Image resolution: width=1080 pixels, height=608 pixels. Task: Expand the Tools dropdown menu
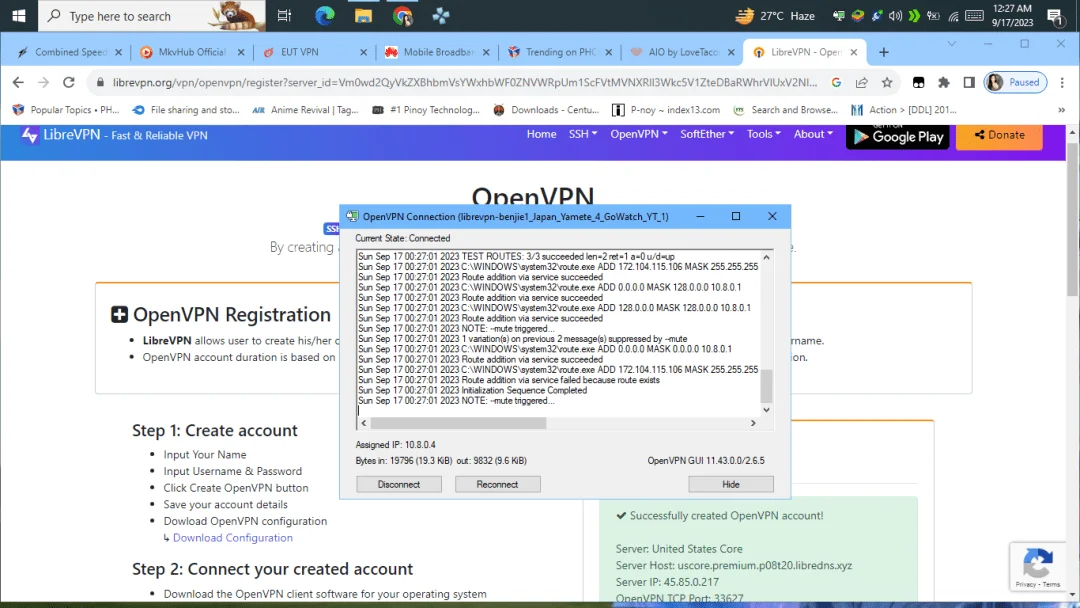coord(763,134)
